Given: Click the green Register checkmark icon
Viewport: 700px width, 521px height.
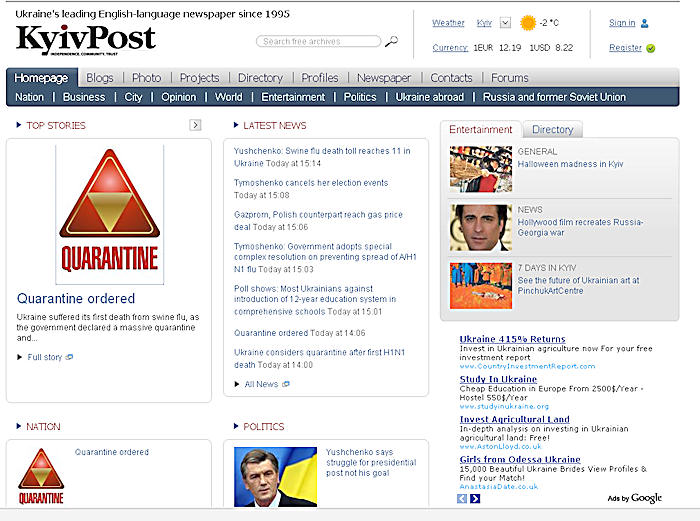Looking at the screenshot, I should coord(651,48).
